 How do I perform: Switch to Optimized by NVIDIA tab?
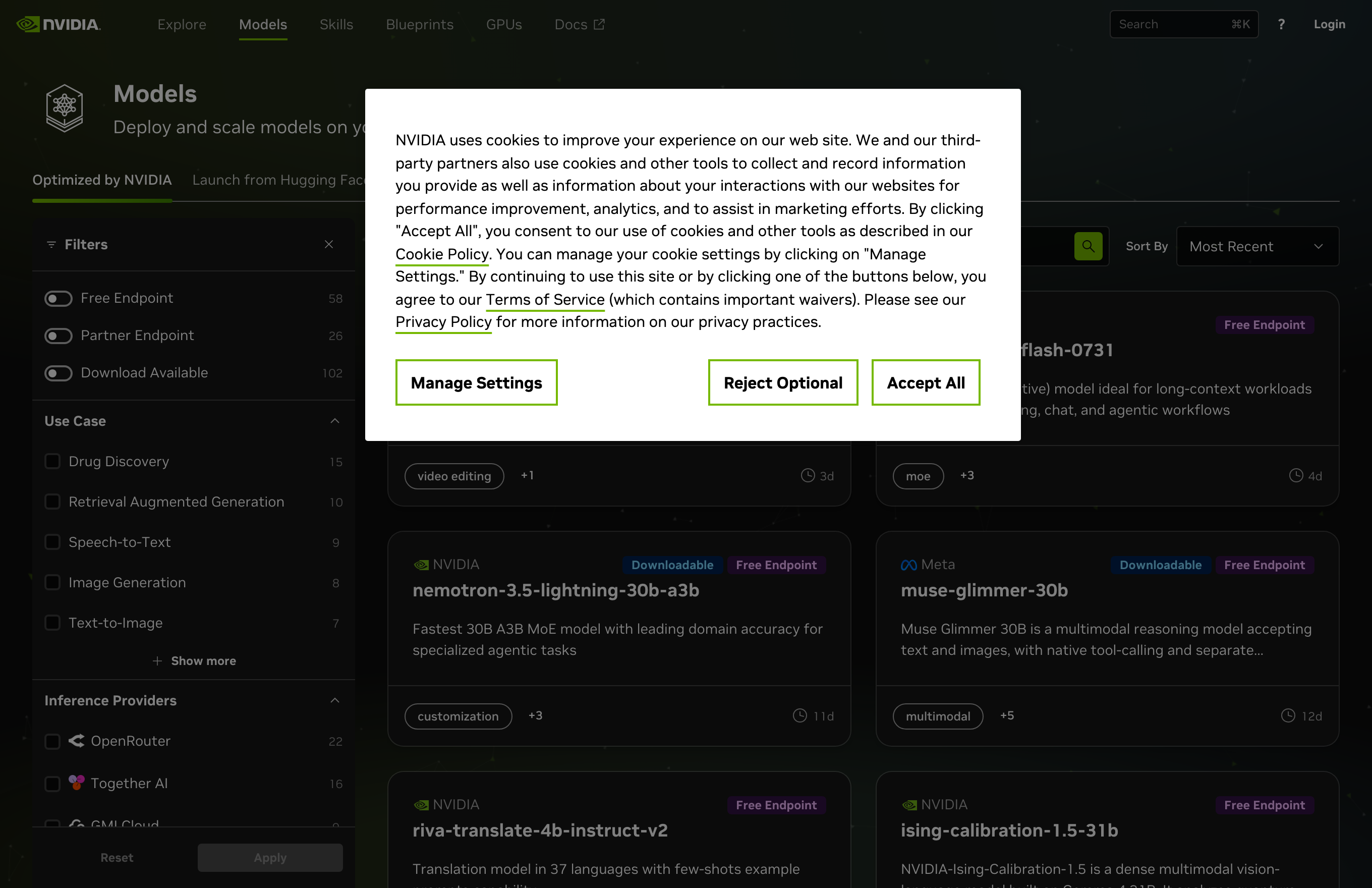[x=102, y=180]
